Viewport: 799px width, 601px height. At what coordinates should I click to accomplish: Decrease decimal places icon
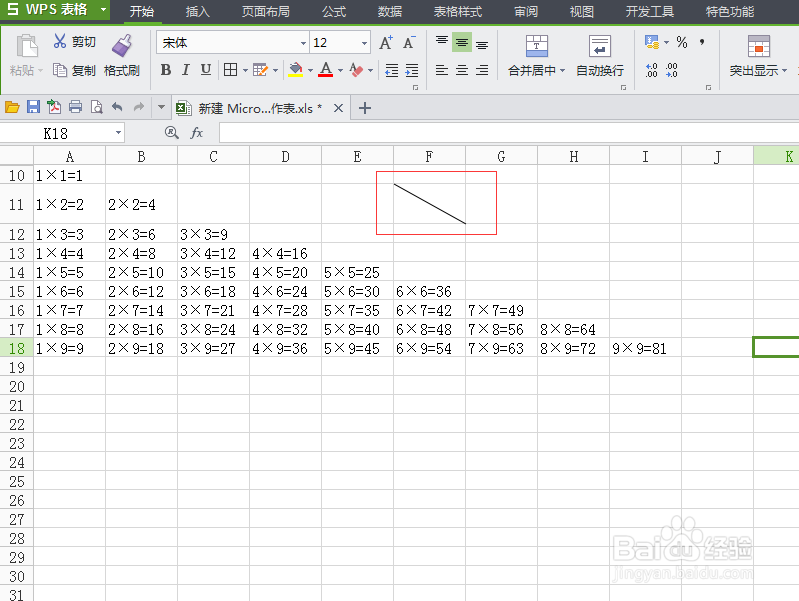(672, 70)
